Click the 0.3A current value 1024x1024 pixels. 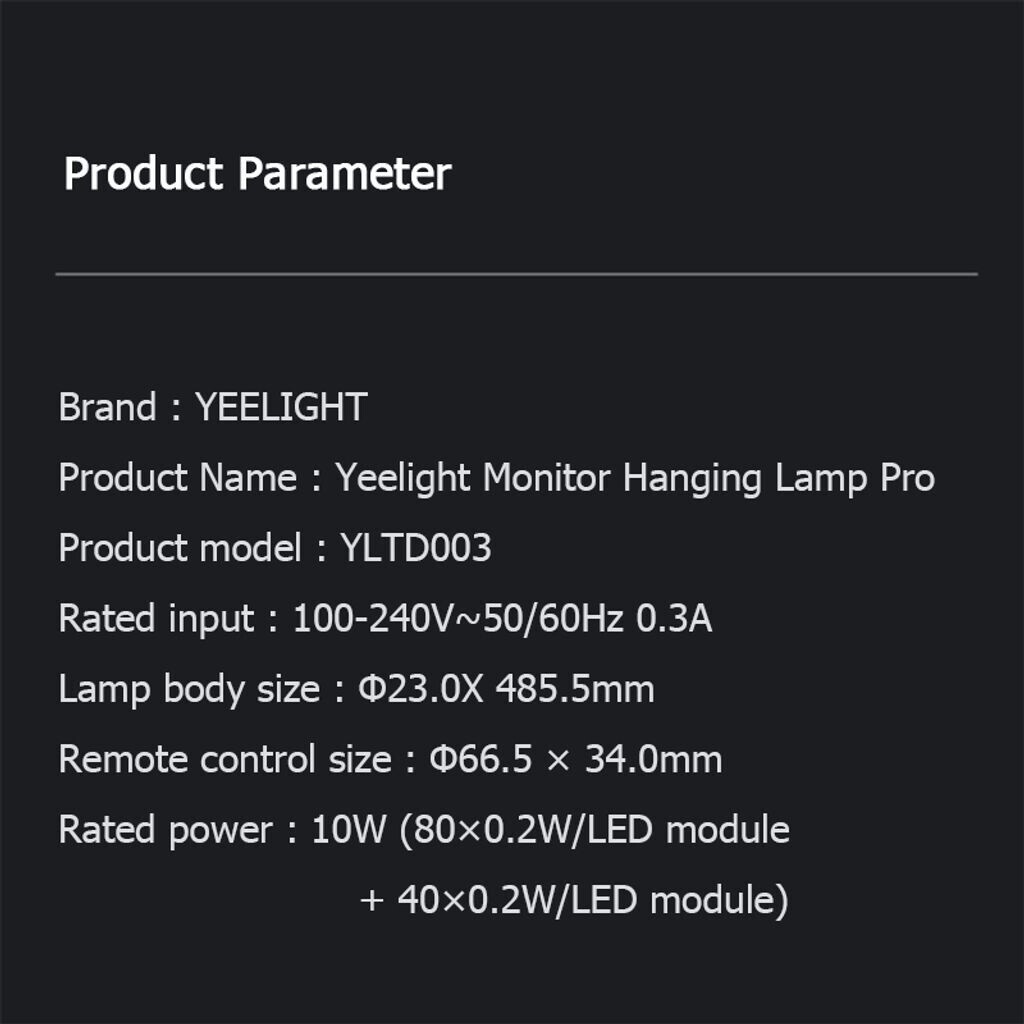[674, 619]
